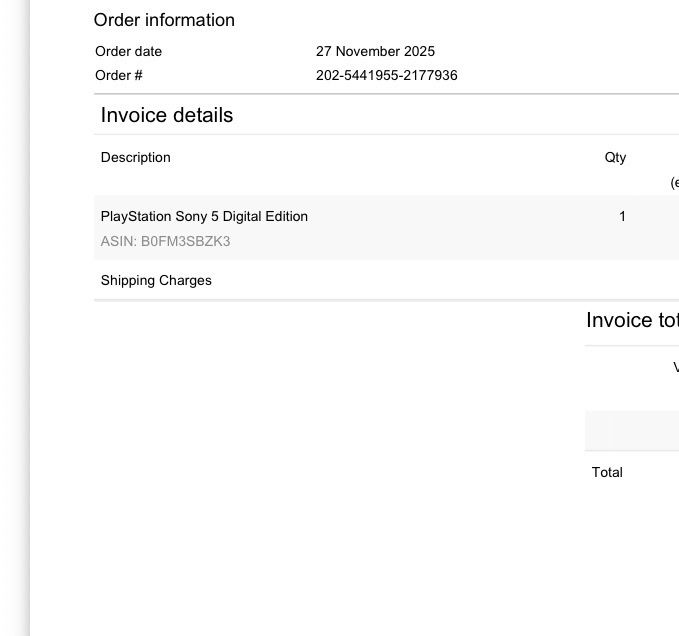Click the grey shaded row above Total
The image size is (679, 636).
(x=632, y=431)
